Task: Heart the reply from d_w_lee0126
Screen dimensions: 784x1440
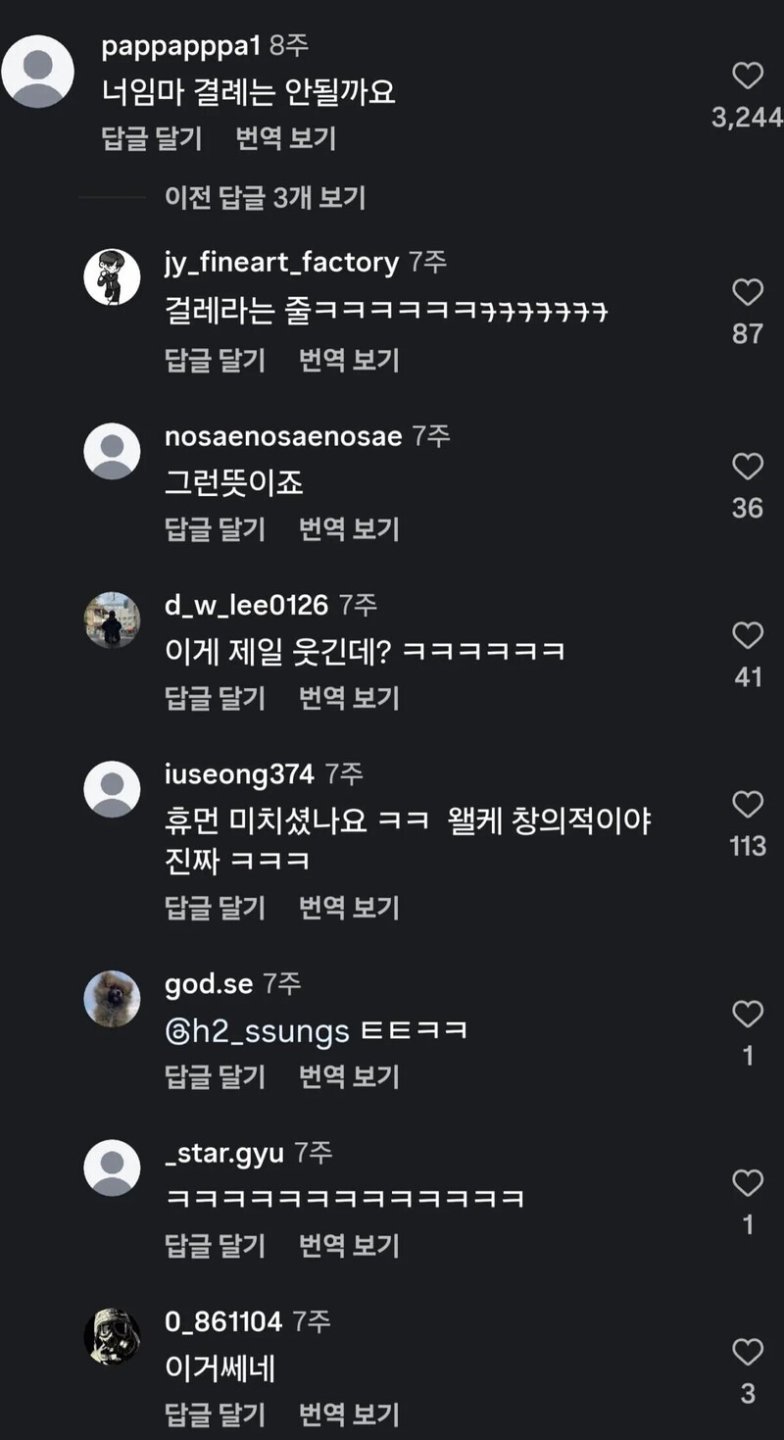Action: 747,636
